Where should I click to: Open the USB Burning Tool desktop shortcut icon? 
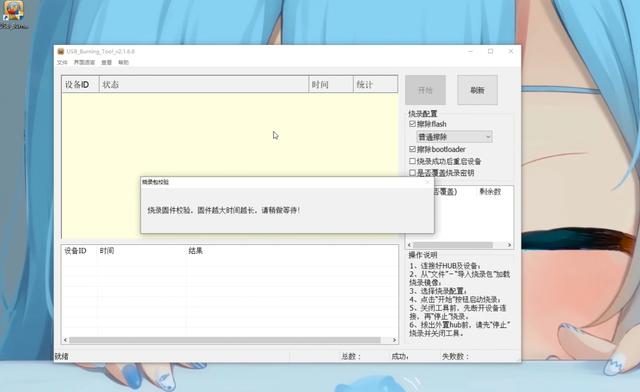(x=13, y=15)
